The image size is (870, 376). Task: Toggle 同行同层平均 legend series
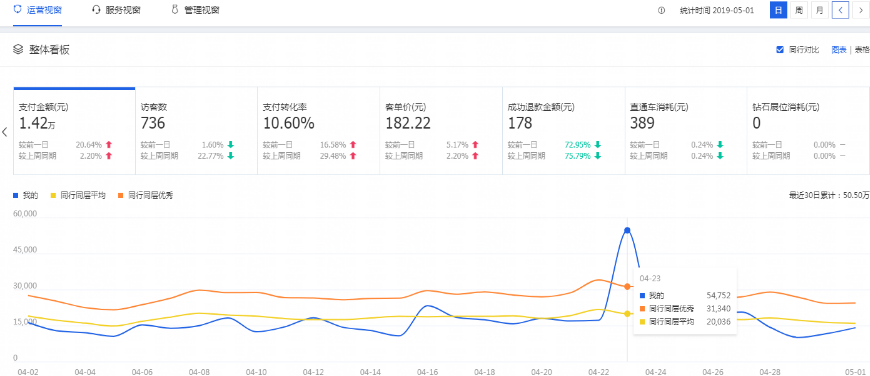78,195
